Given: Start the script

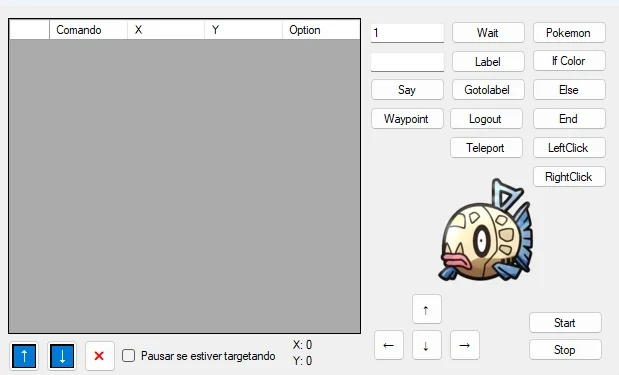Looking at the screenshot, I should [565, 323].
